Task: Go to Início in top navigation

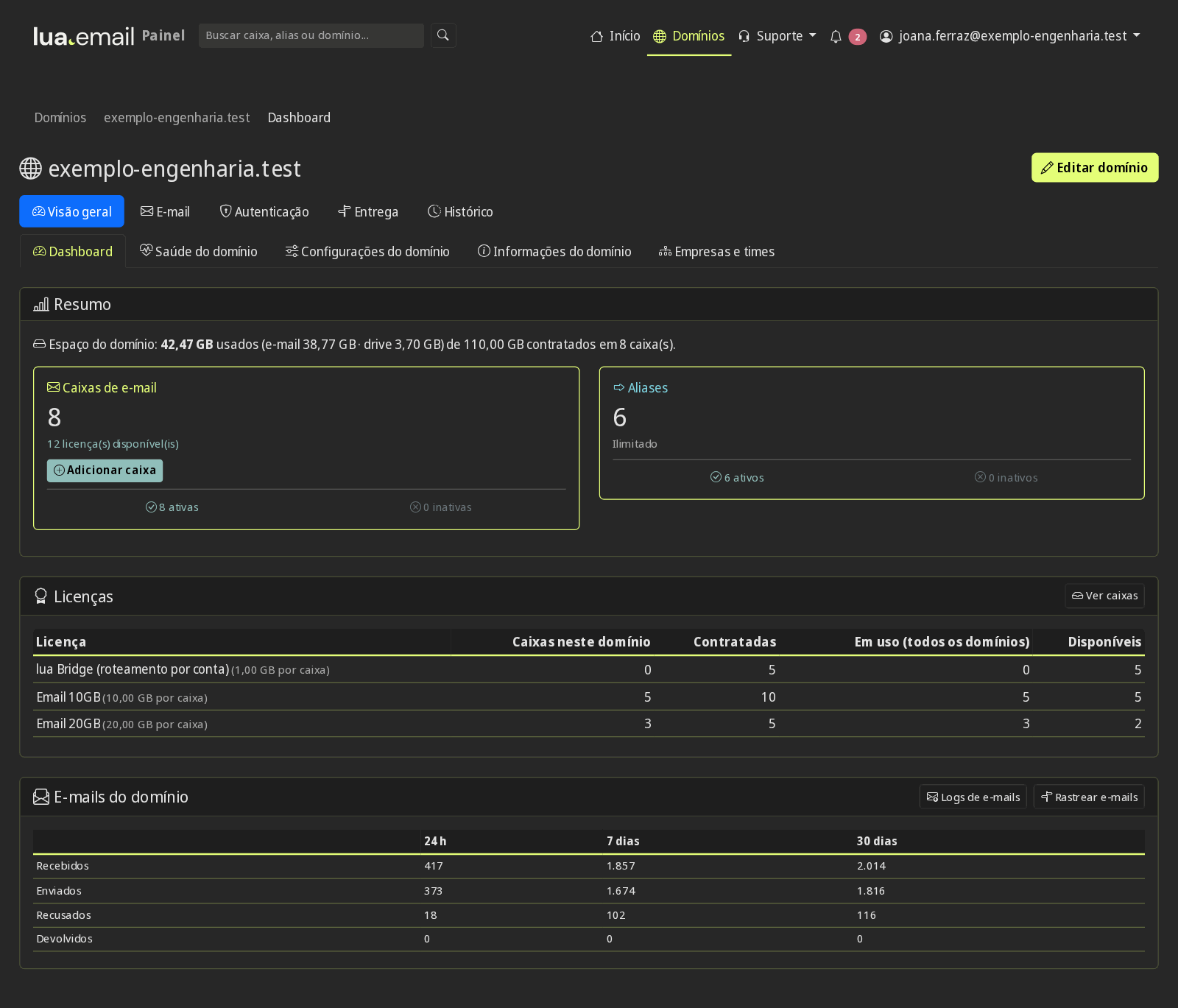Action: pyautogui.click(x=616, y=36)
